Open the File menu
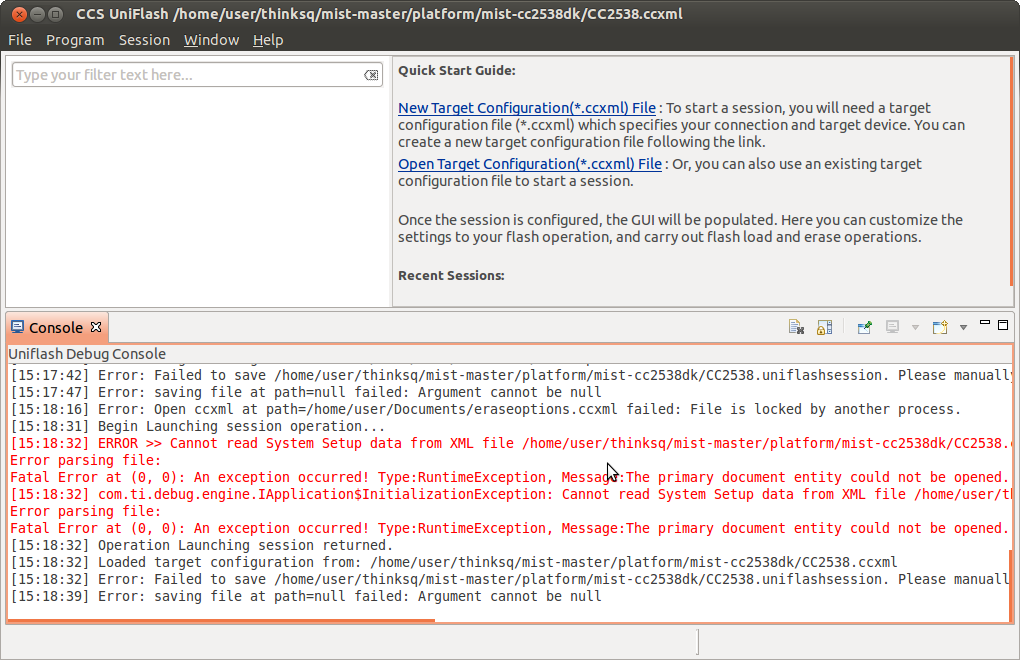The height and width of the screenshot is (660, 1020). [x=20, y=40]
